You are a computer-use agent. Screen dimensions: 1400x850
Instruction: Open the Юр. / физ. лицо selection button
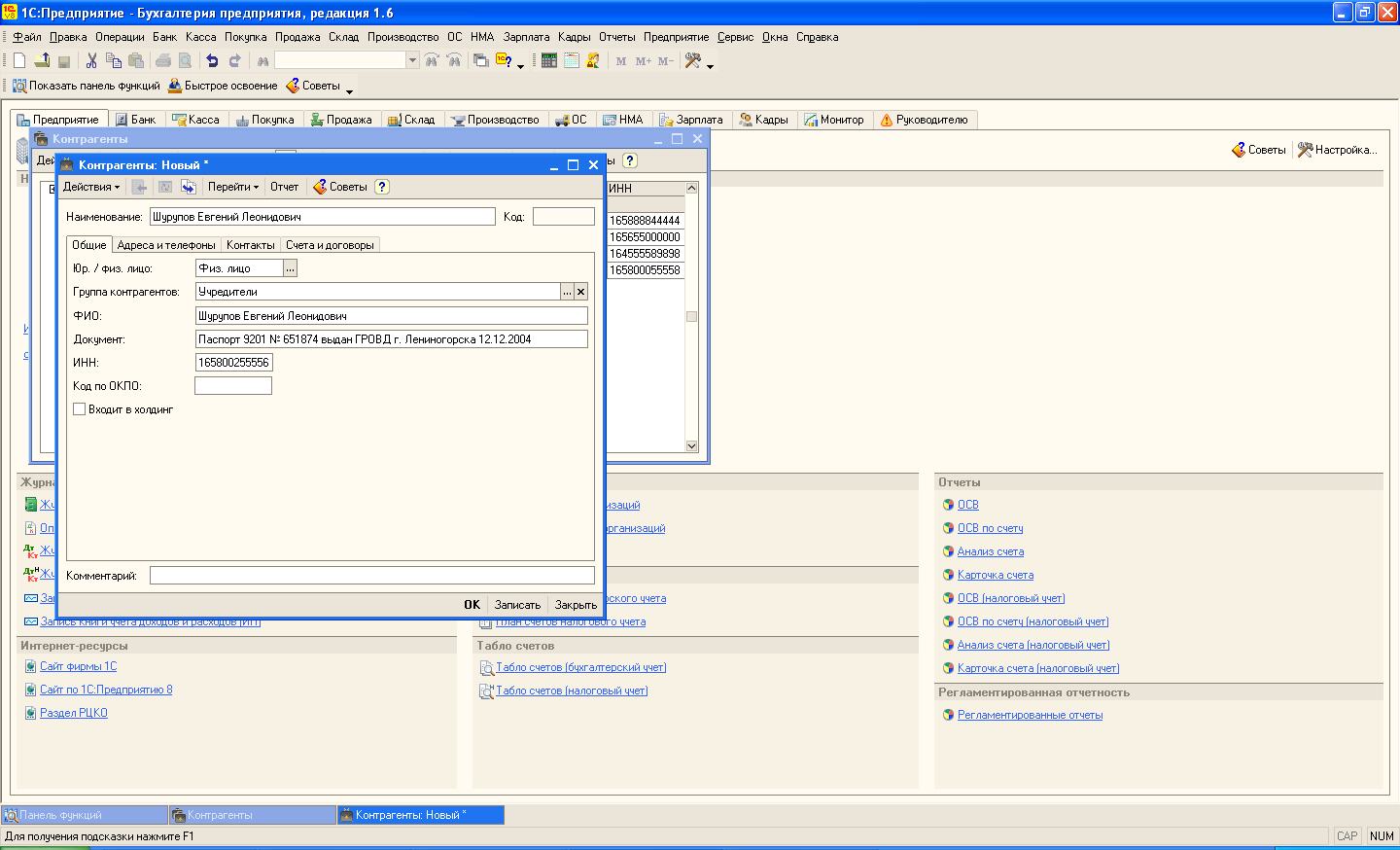[x=291, y=268]
